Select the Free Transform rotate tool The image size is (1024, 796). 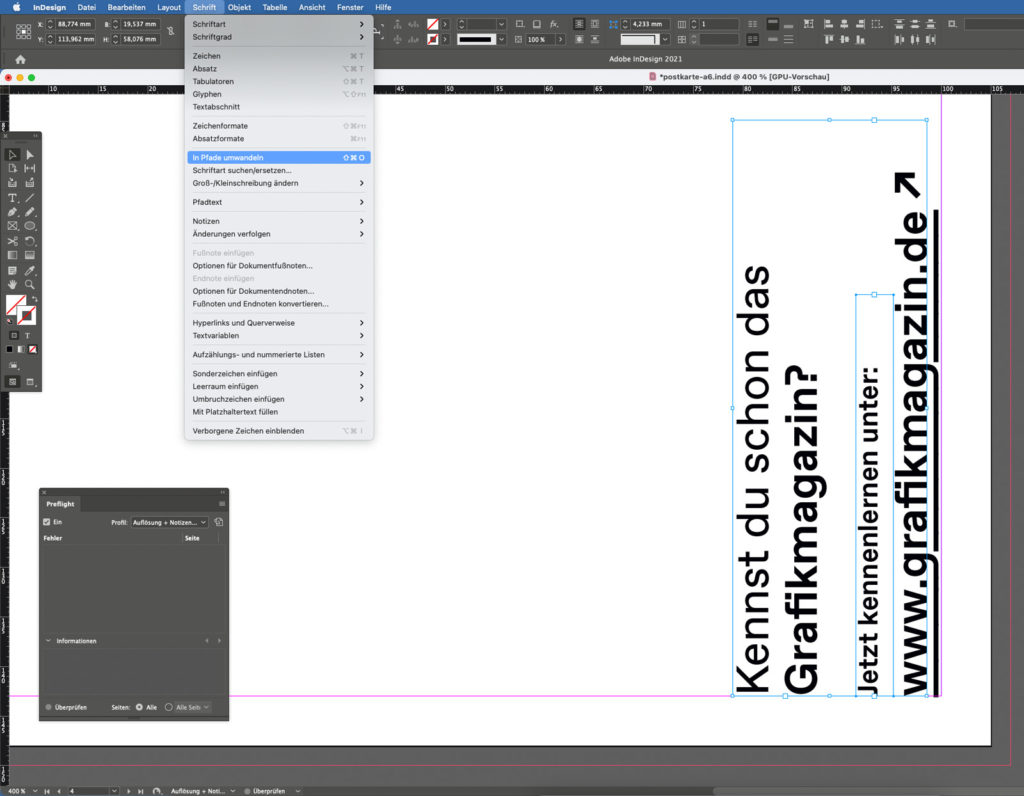coord(30,241)
